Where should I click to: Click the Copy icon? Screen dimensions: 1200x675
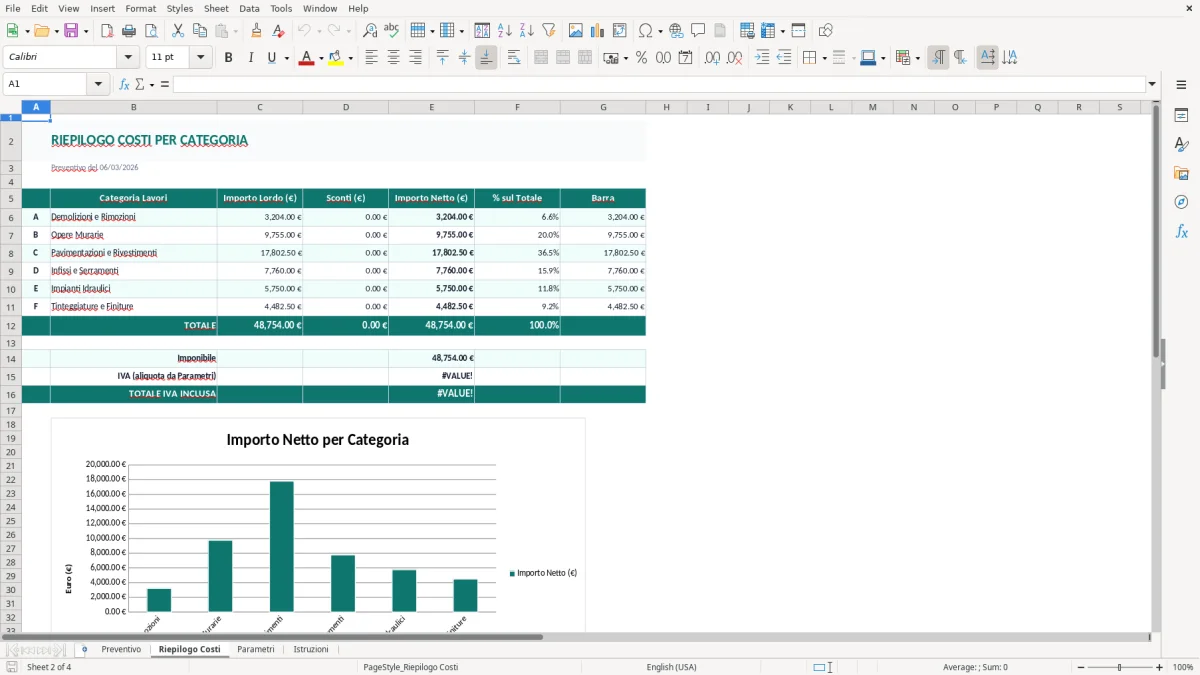click(x=199, y=31)
